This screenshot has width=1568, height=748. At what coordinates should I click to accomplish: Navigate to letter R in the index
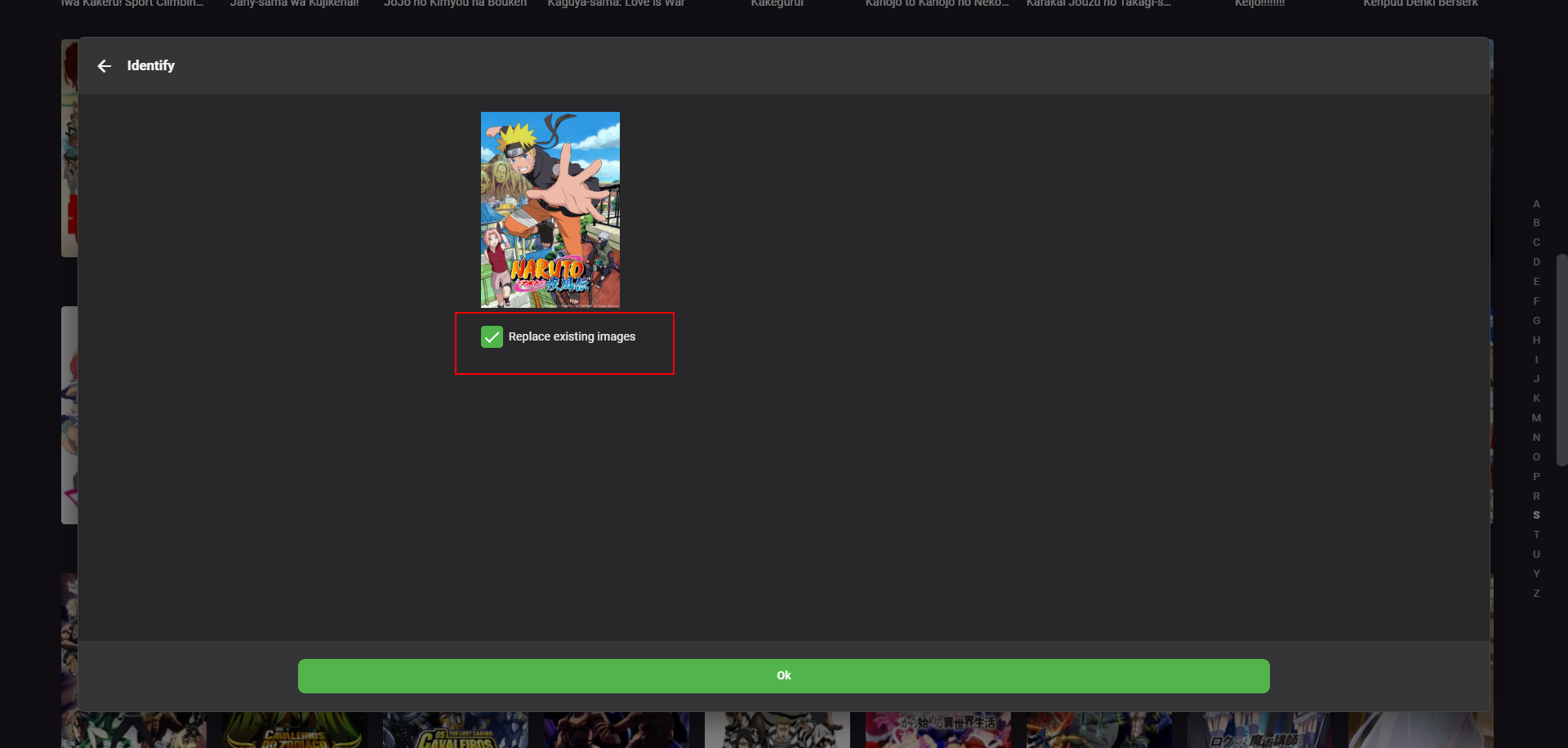[x=1536, y=496]
